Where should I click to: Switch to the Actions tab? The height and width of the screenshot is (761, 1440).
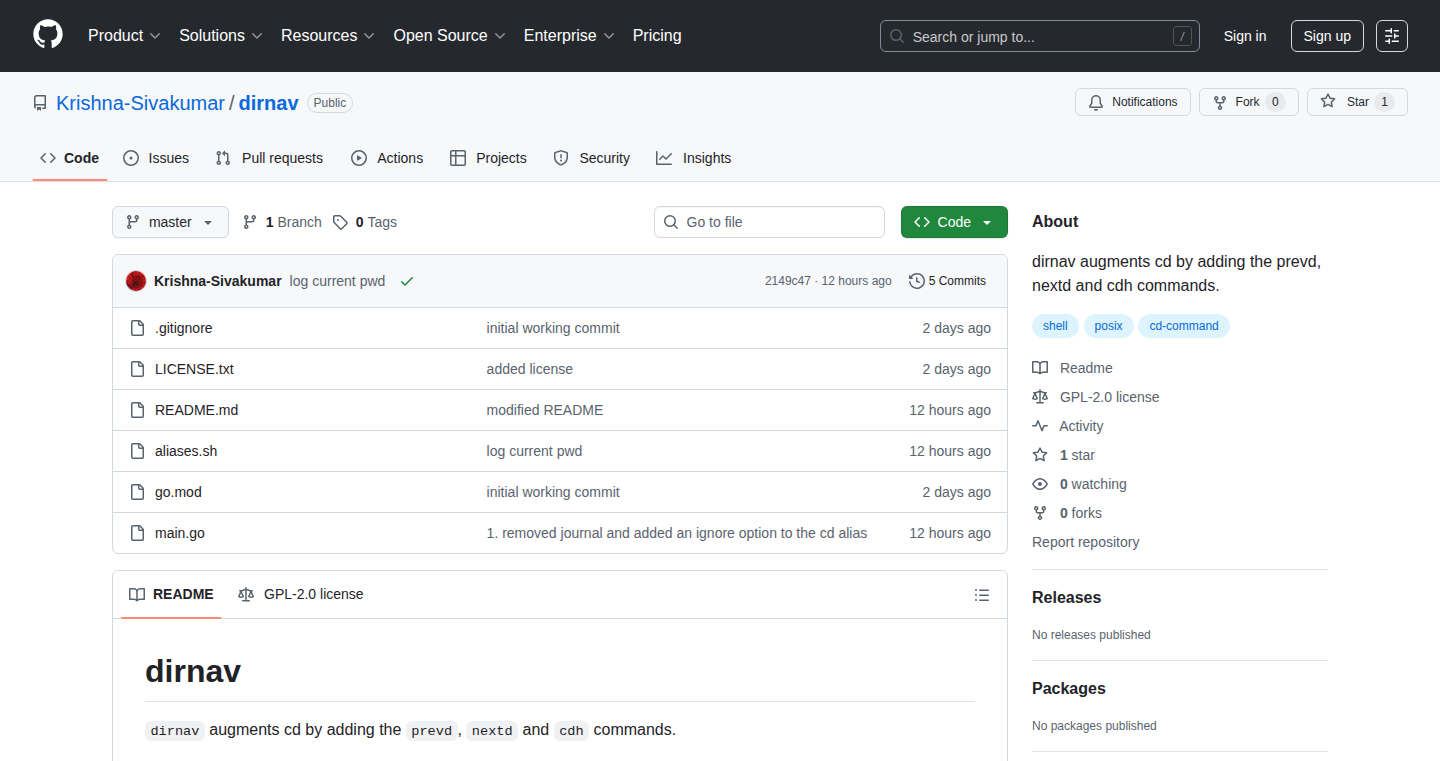(387, 158)
